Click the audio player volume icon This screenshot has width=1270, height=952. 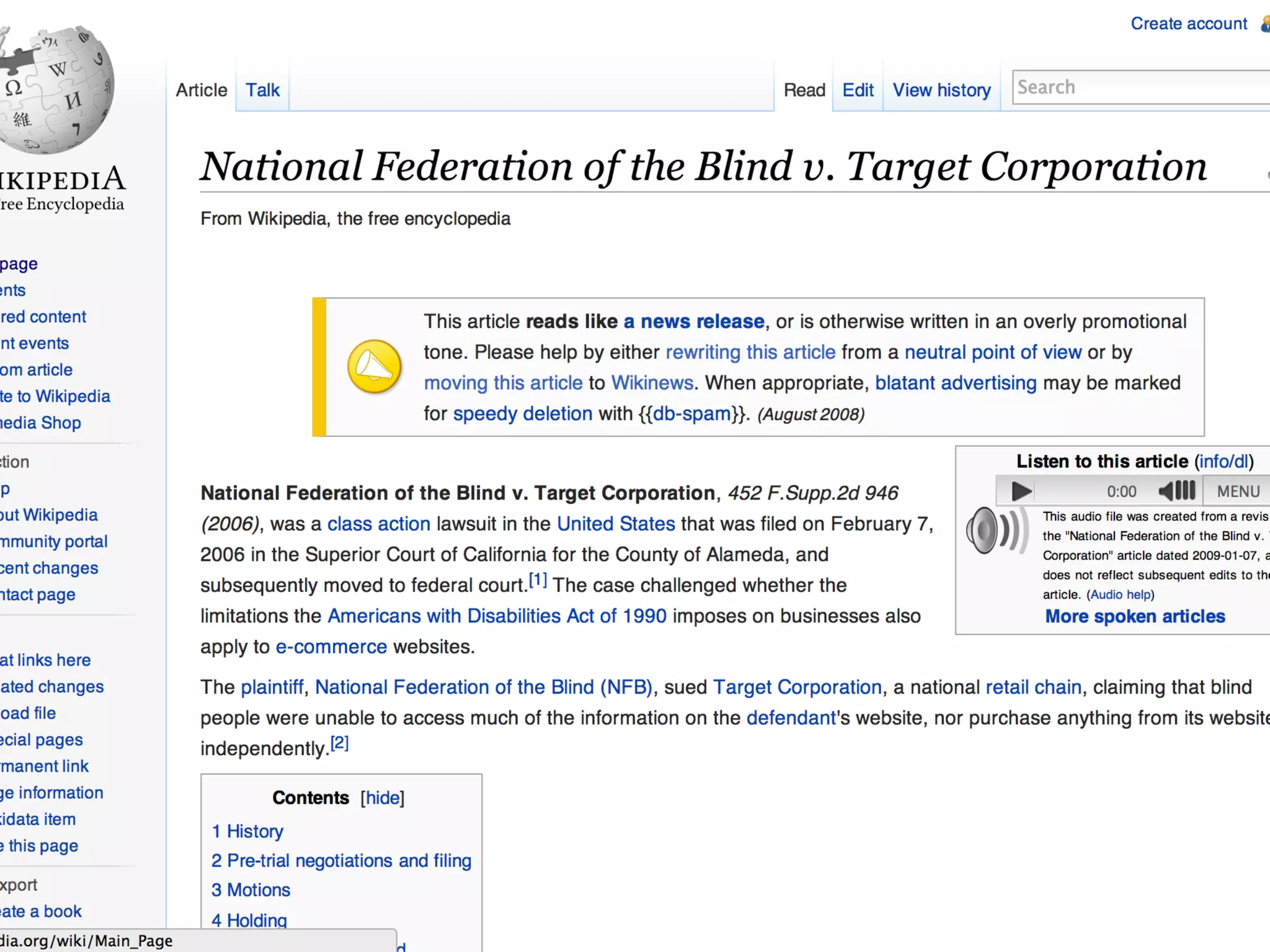[x=1176, y=491]
